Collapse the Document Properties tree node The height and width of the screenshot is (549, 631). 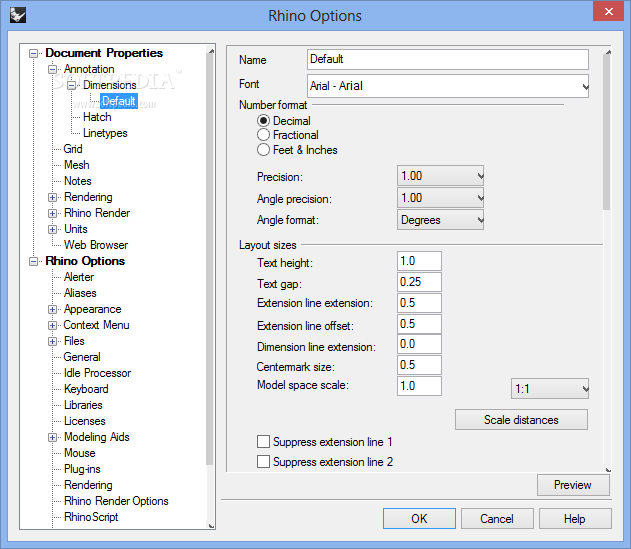tap(34, 54)
